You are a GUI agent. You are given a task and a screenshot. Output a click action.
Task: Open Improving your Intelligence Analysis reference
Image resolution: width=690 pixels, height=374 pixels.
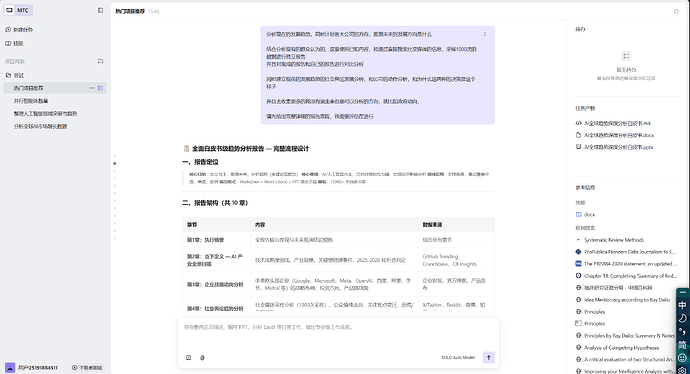click(625, 371)
